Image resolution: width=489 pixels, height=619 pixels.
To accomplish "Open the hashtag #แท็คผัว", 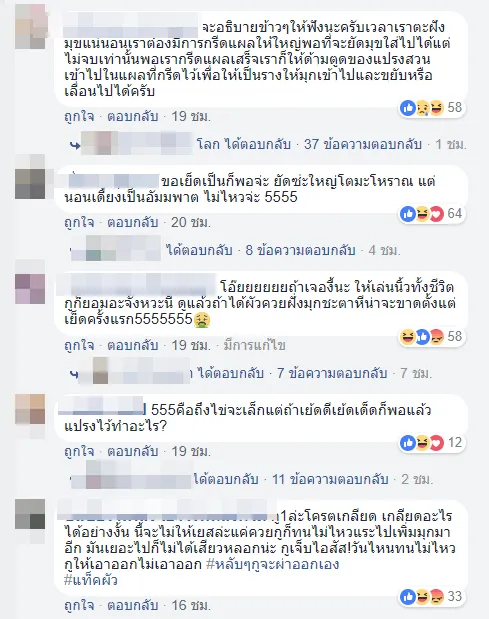I will pos(91,580).
